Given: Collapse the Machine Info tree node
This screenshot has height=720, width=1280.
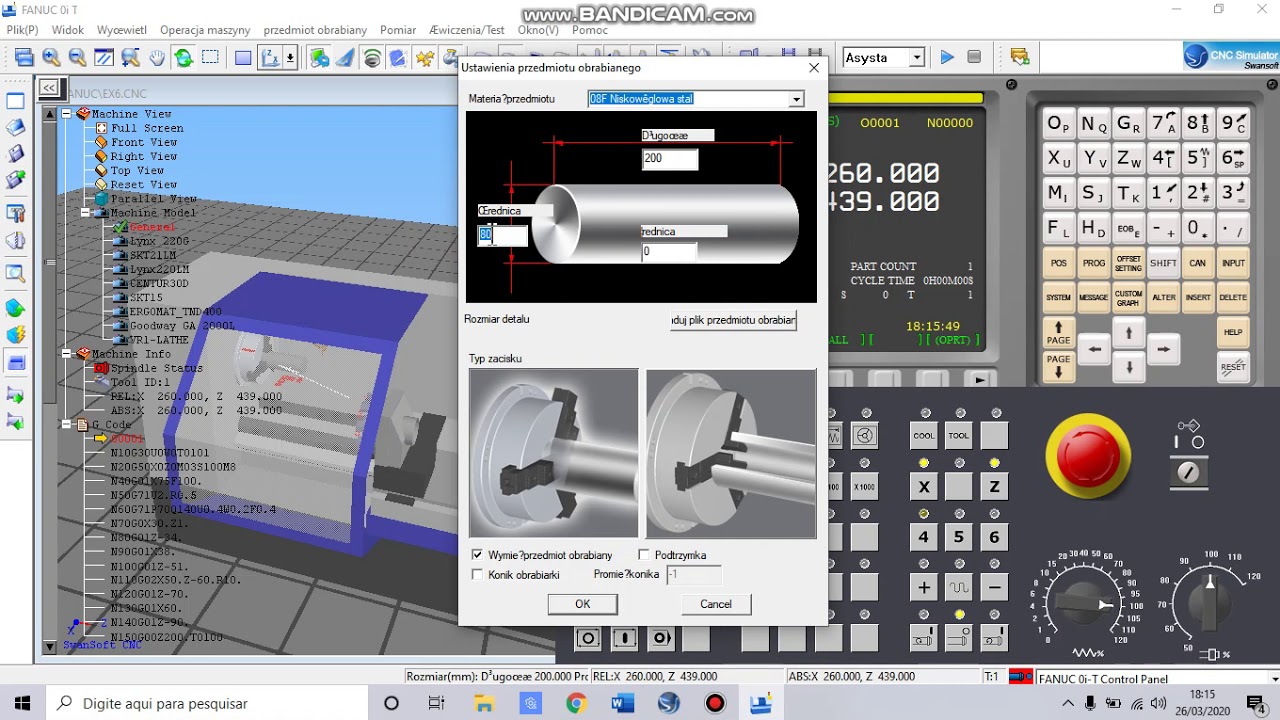Looking at the screenshot, I should click(x=67, y=354).
